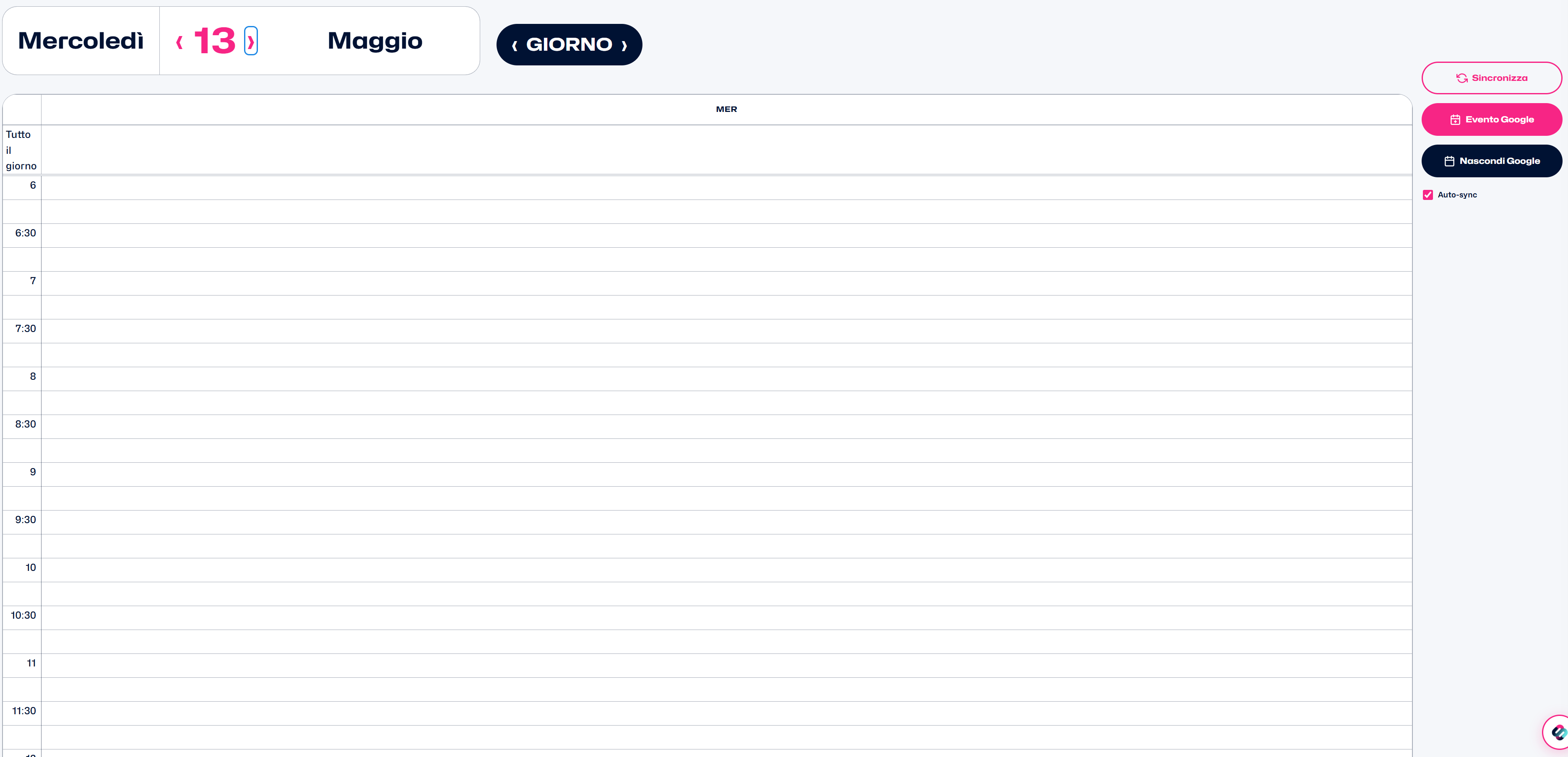Open the floating chat widget icon
1568x757 pixels.
(x=1558, y=732)
